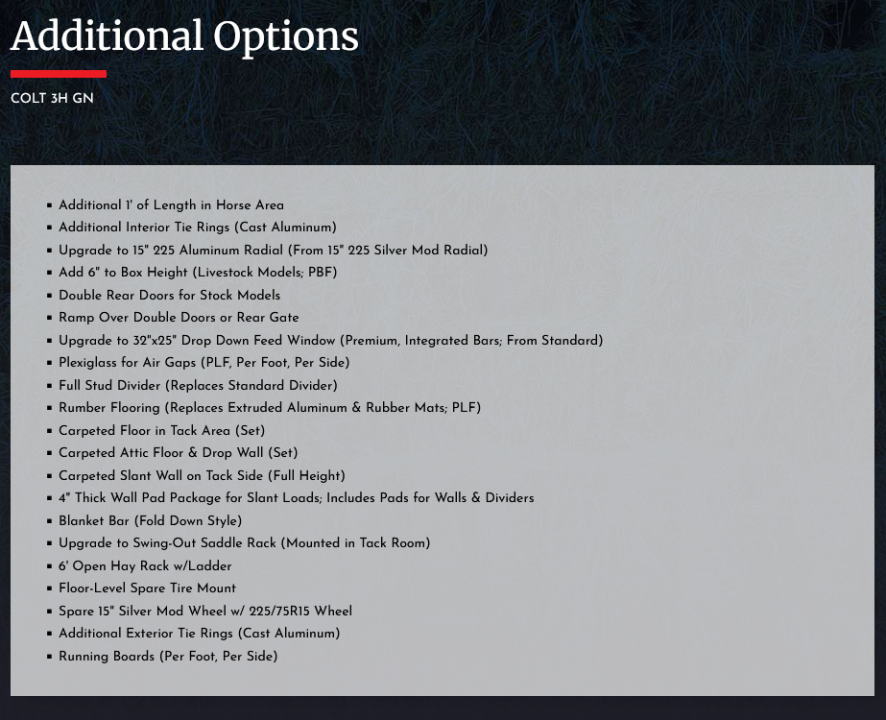Select Add 6" to Box Height item

point(198,272)
